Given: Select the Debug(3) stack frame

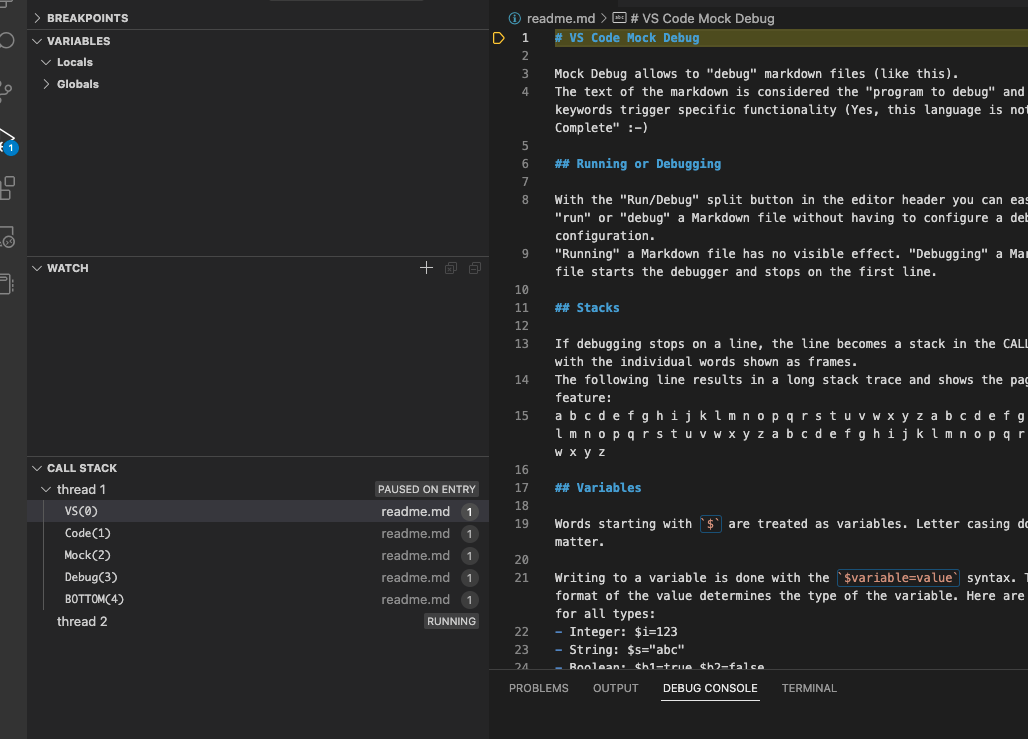Looking at the screenshot, I should pyautogui.click(x=258, y=578).
